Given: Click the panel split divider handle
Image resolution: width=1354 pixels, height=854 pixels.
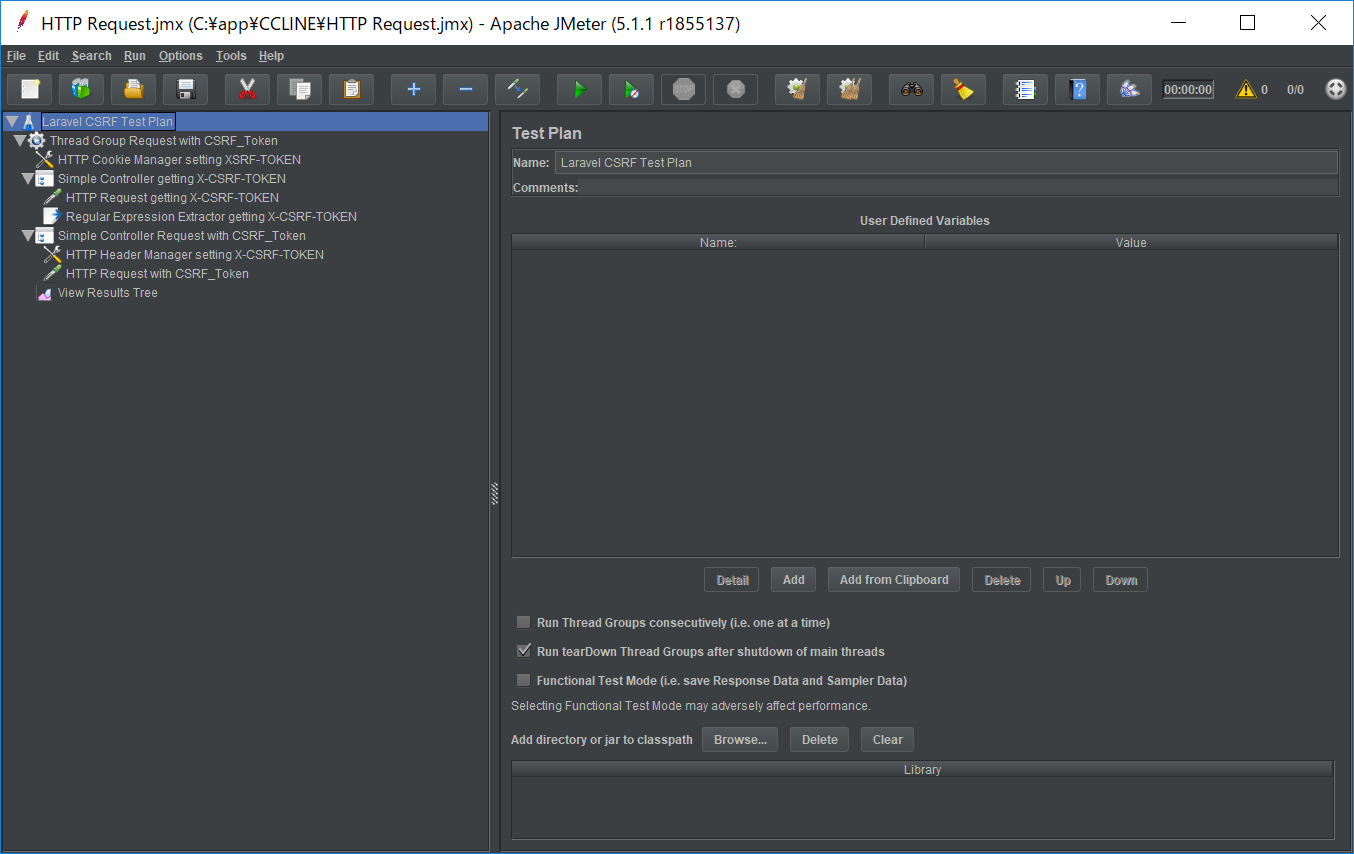Looking at the screenshot, I should [494, 494].
